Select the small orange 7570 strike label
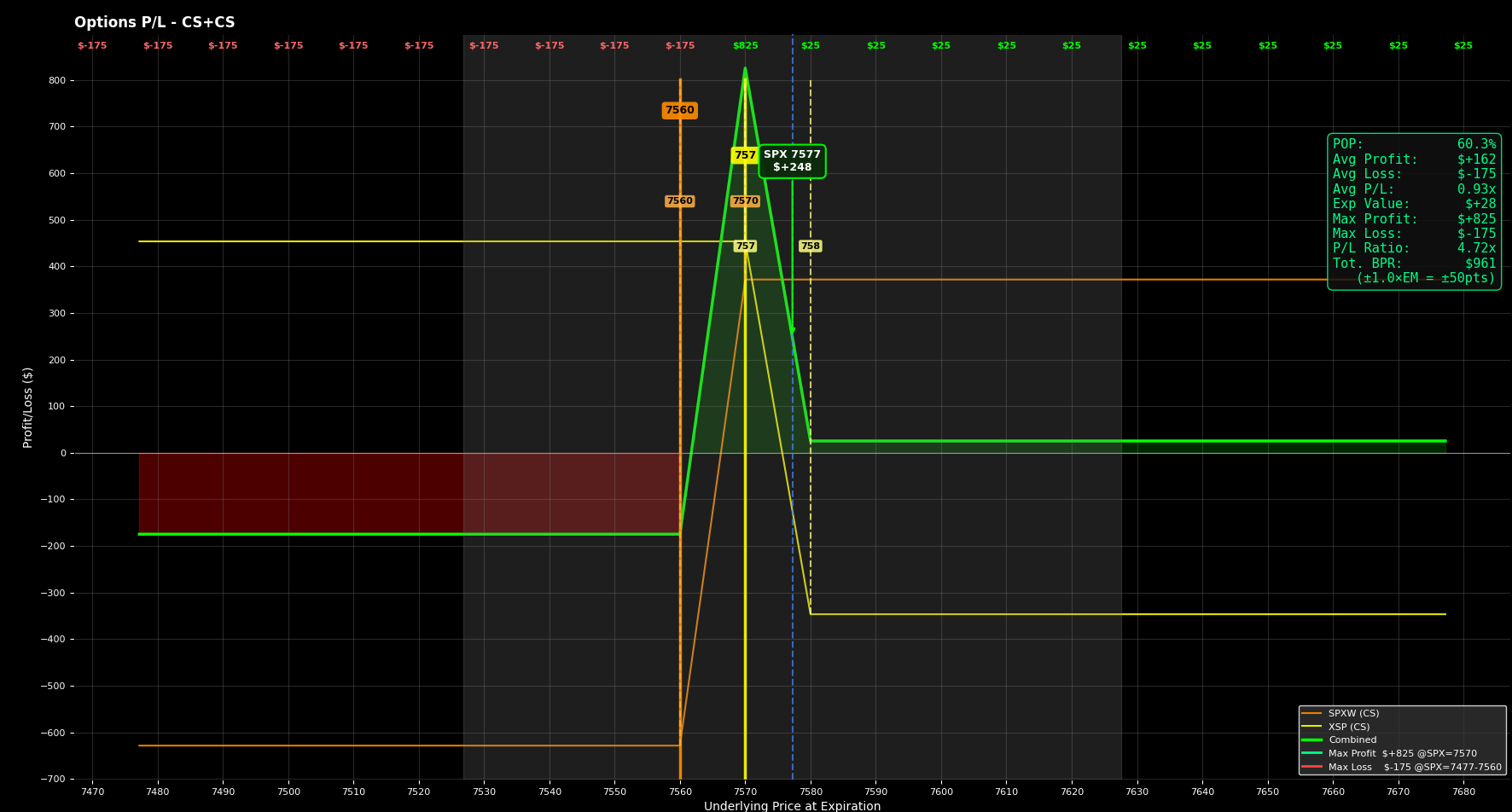Image resolution: width=1512 pixels, height=812 pixels. click(745, 201)
